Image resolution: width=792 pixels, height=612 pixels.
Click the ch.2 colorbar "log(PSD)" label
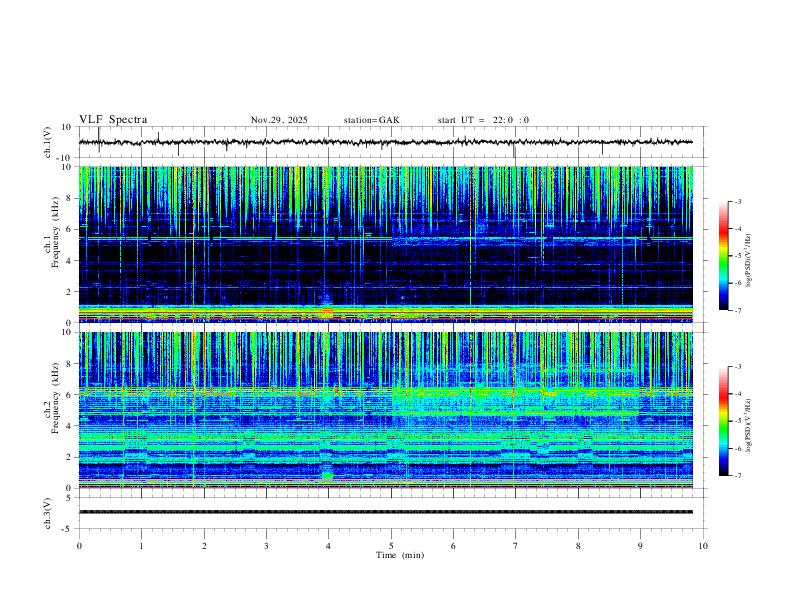tap(750, 425)
